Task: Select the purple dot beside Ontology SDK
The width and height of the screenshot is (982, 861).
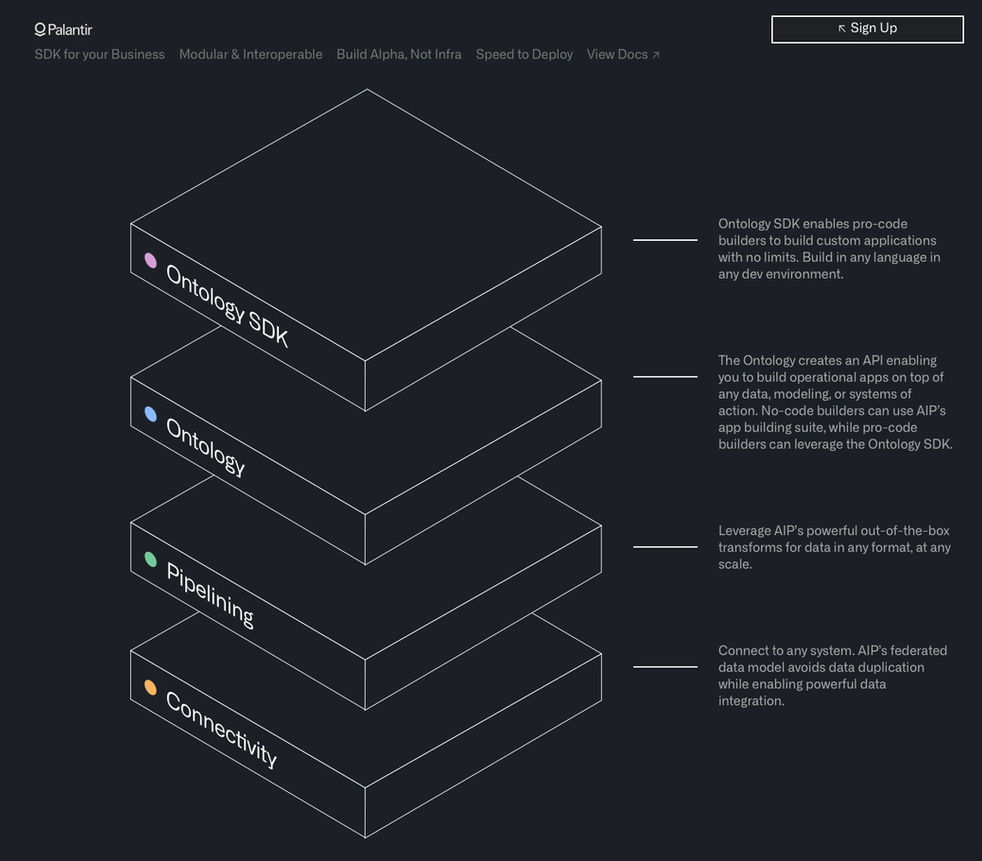Action: click(150, 260)
